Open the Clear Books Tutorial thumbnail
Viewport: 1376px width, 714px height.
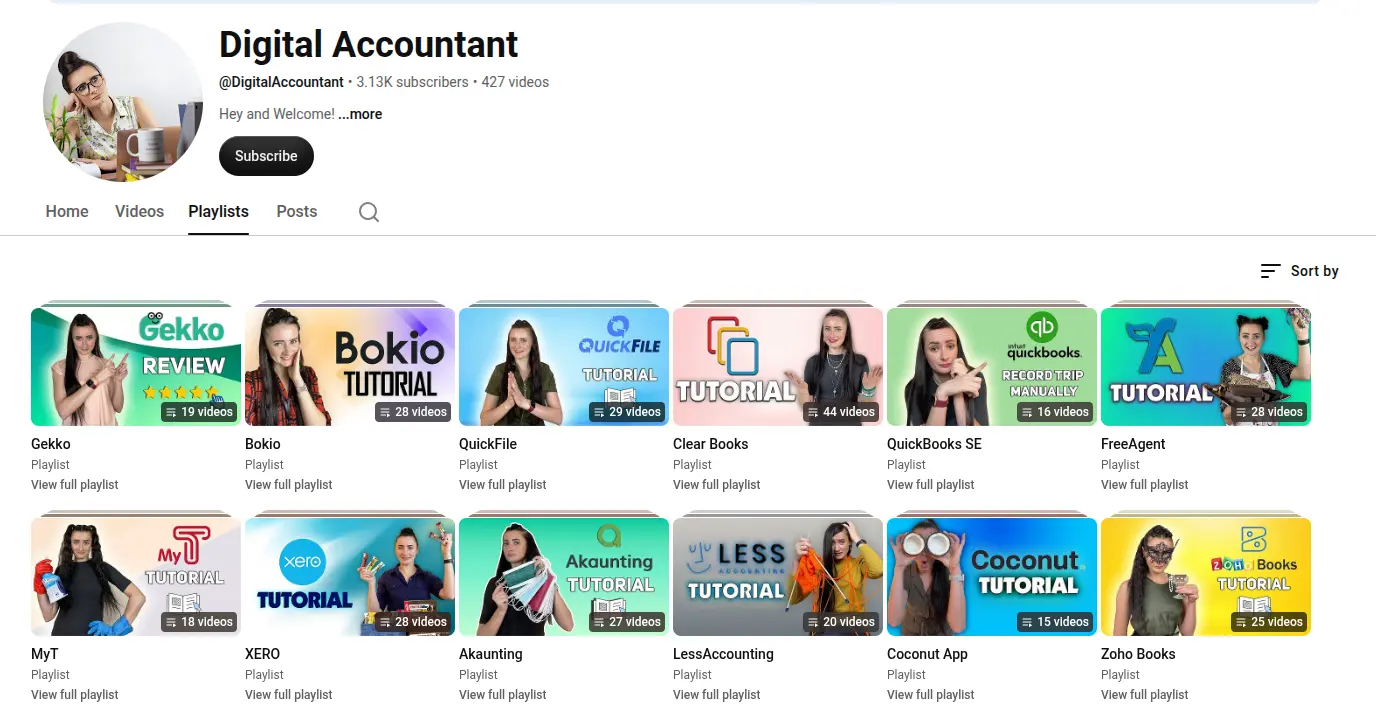778,367
